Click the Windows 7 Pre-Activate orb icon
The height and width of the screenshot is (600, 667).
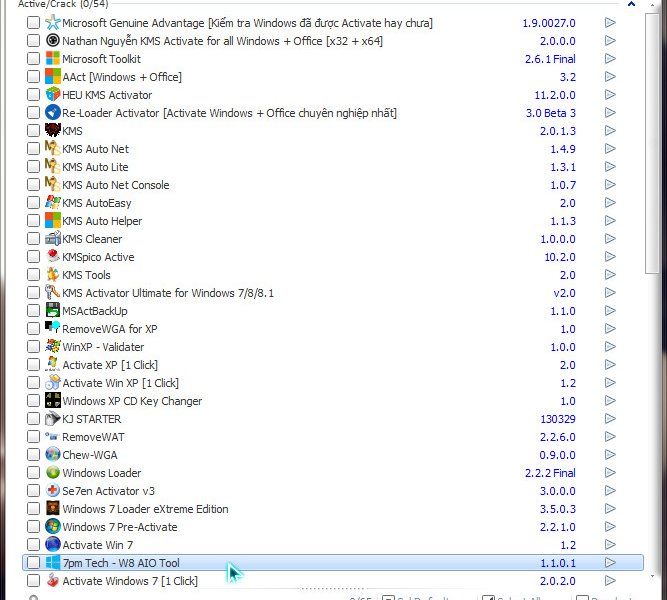(x=53, y=526)
